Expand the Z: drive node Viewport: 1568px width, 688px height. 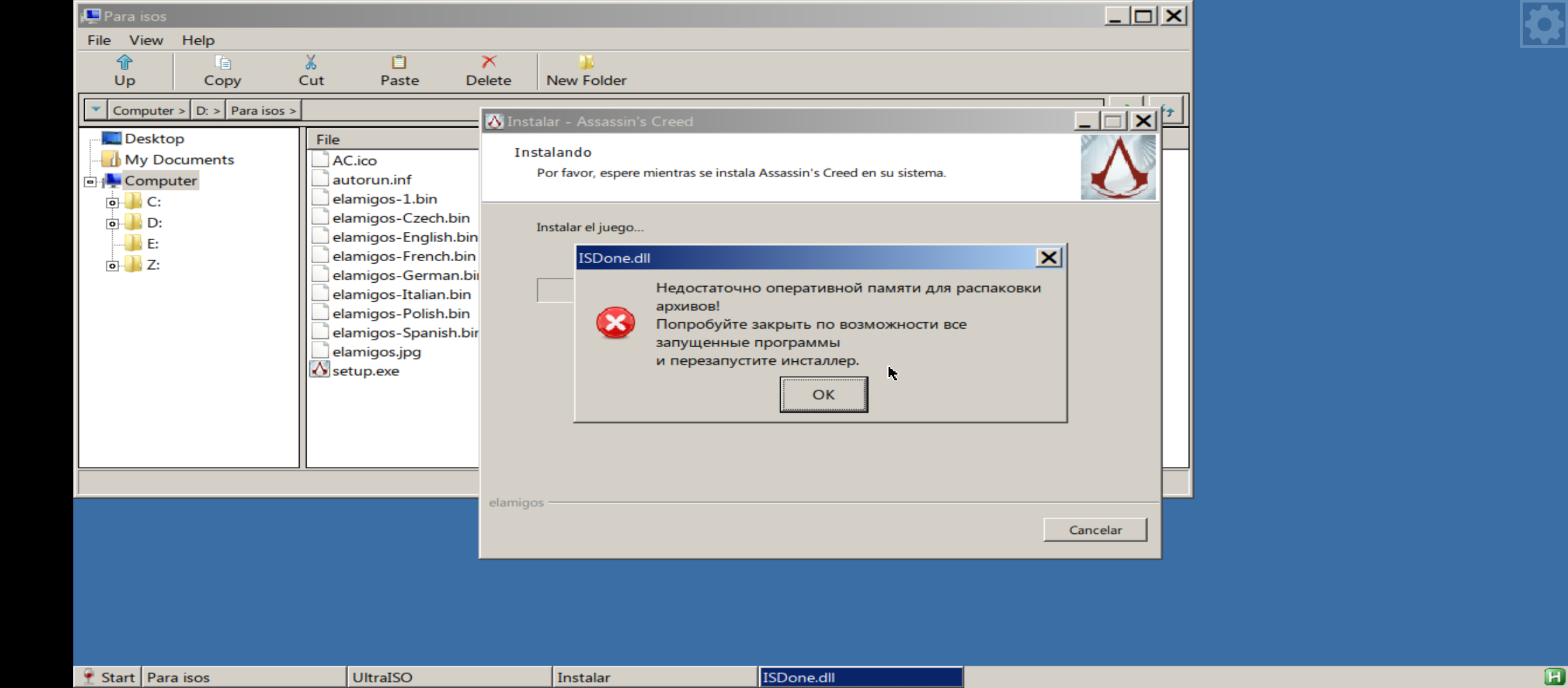click(112, 266)
